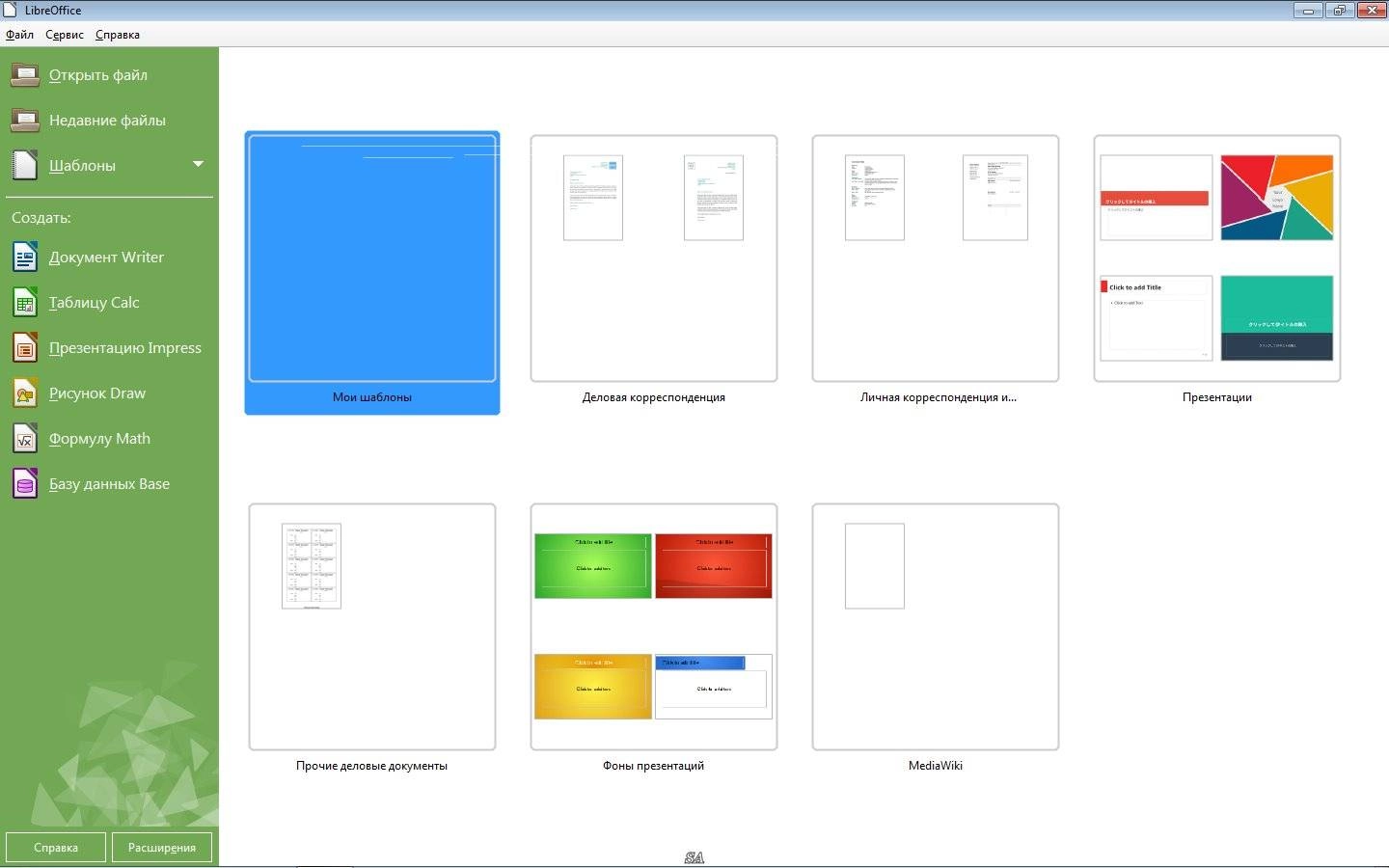Create a new Базу данных Base
The width and height of the screenshot is (1389, 868).
(109, 484)
